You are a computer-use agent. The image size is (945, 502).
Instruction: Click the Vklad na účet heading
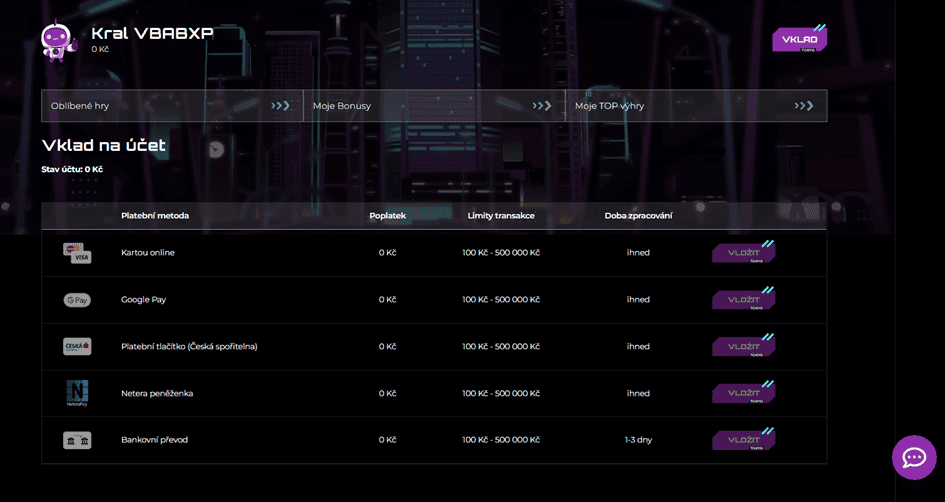click(x=104, y=145)
